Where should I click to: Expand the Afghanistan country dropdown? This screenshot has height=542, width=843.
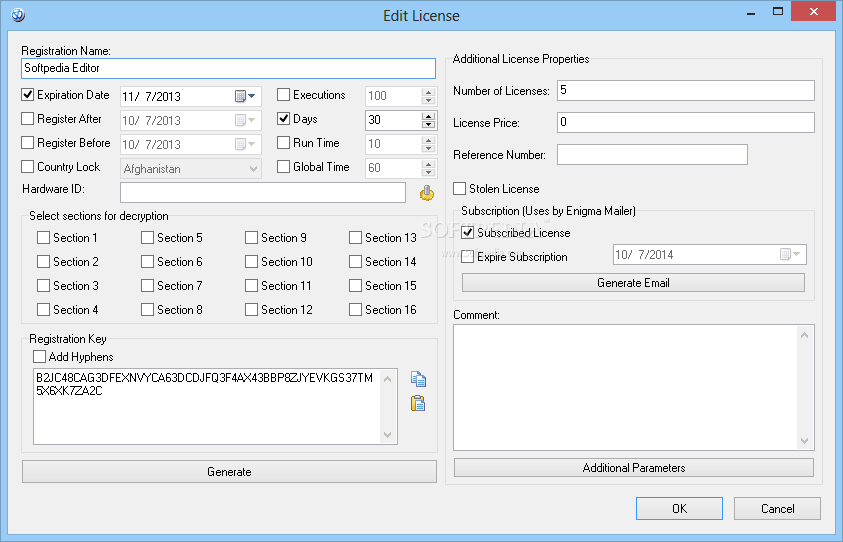click(252, 169)
